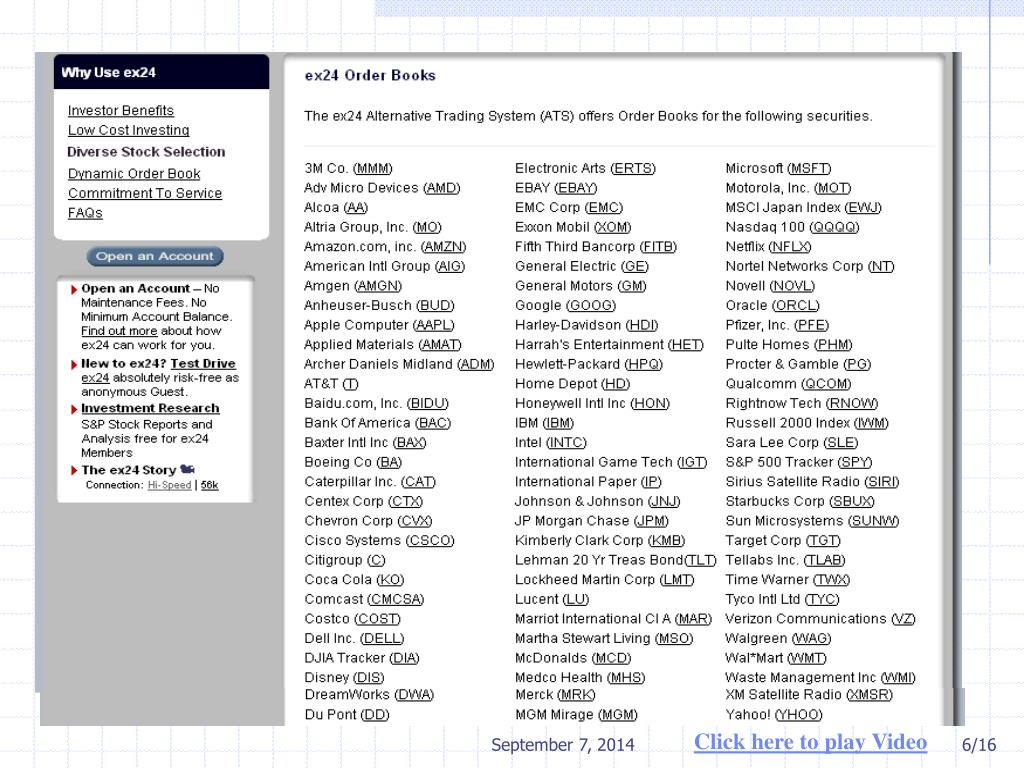Viewport: 1024px width, 768px height.
Task: Open the KO ticker link
Action: pyautogui.click(x=391, y=580)
